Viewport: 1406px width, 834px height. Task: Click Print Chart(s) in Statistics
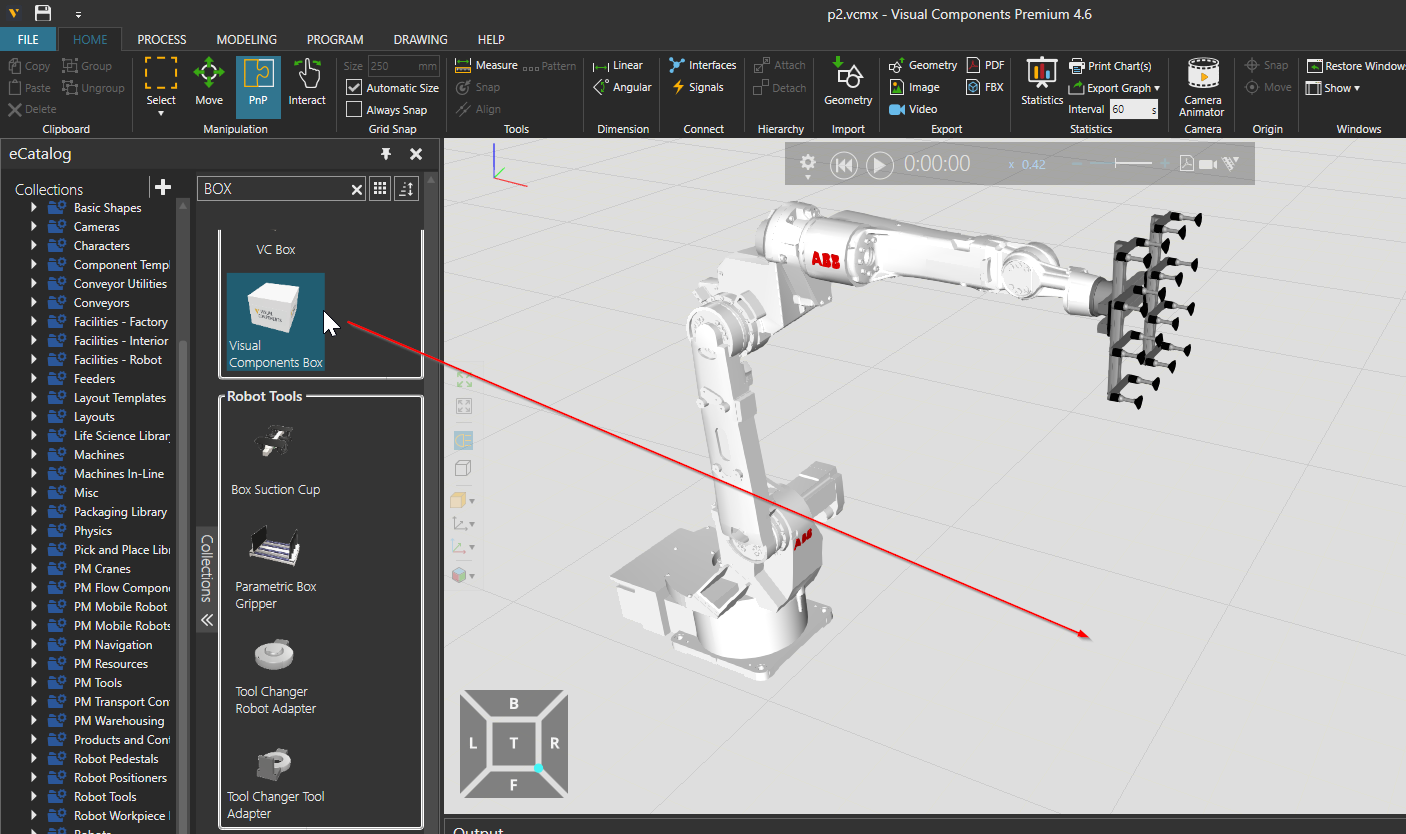1110,66
